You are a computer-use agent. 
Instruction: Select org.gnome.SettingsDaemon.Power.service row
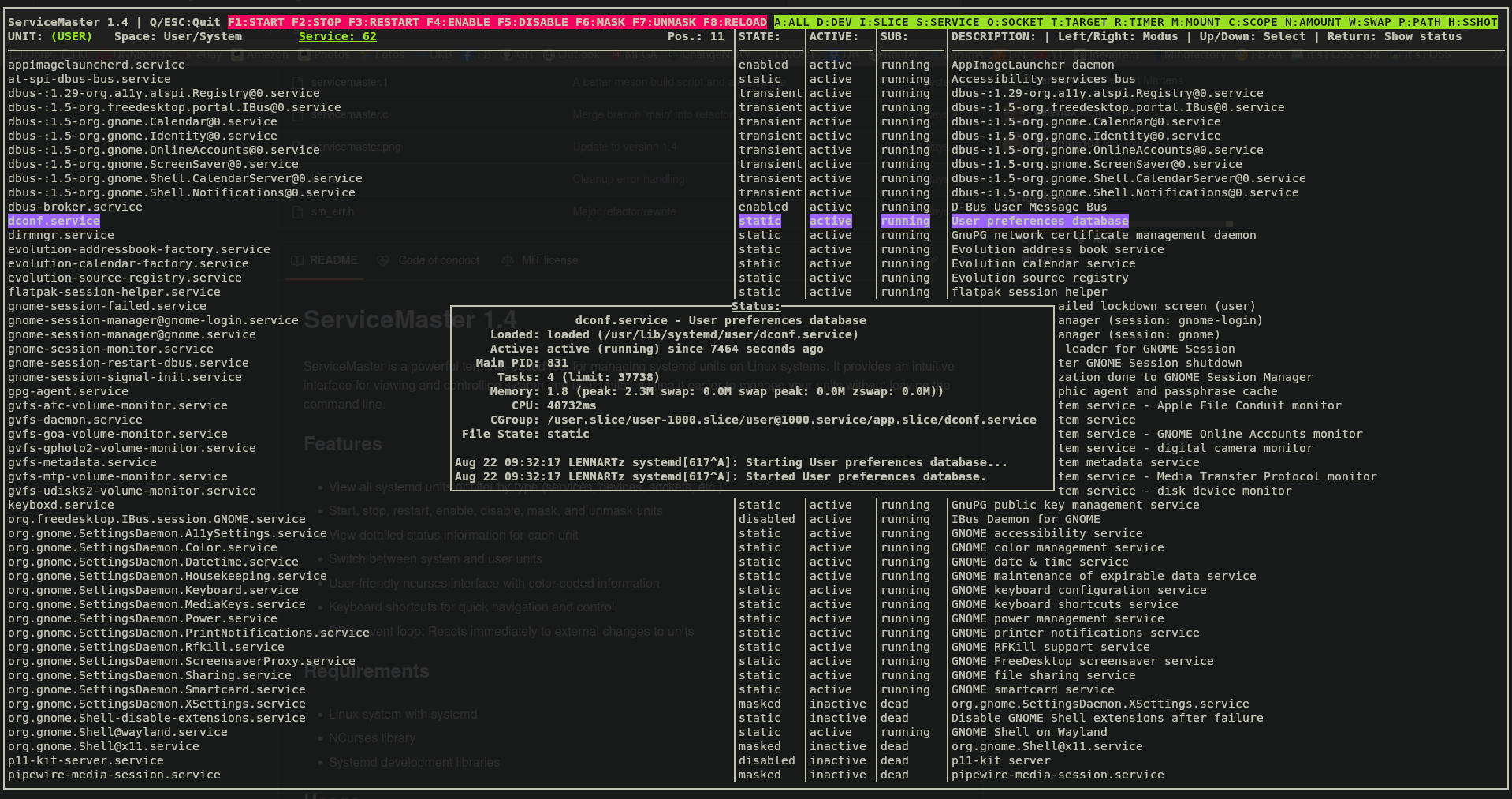[143, 618]
